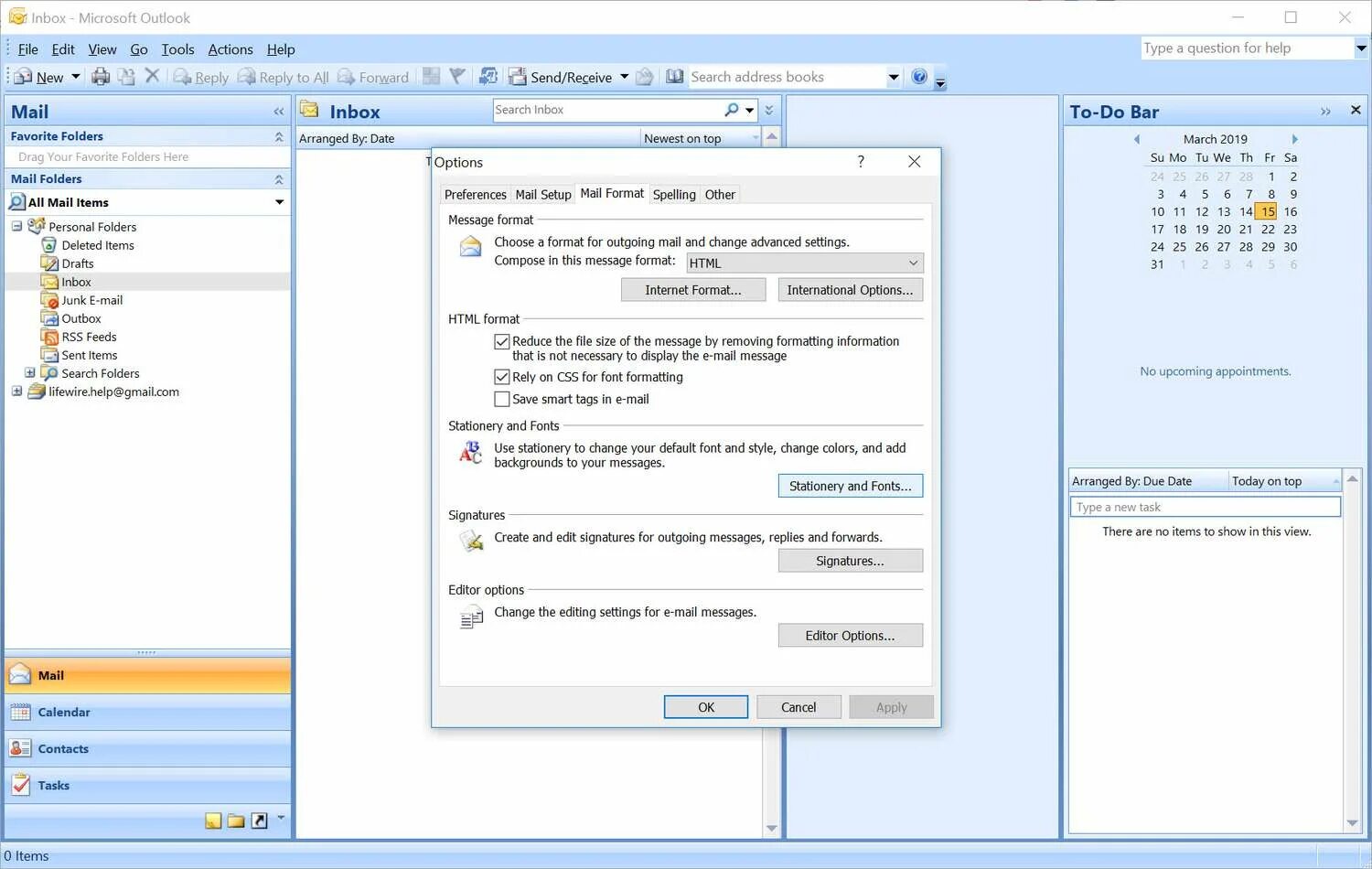Image resolution: width=1372 pixels, height=869 pixels.
Task: Click the Delete toolbar icon
Action: click(x=152, y=76)
